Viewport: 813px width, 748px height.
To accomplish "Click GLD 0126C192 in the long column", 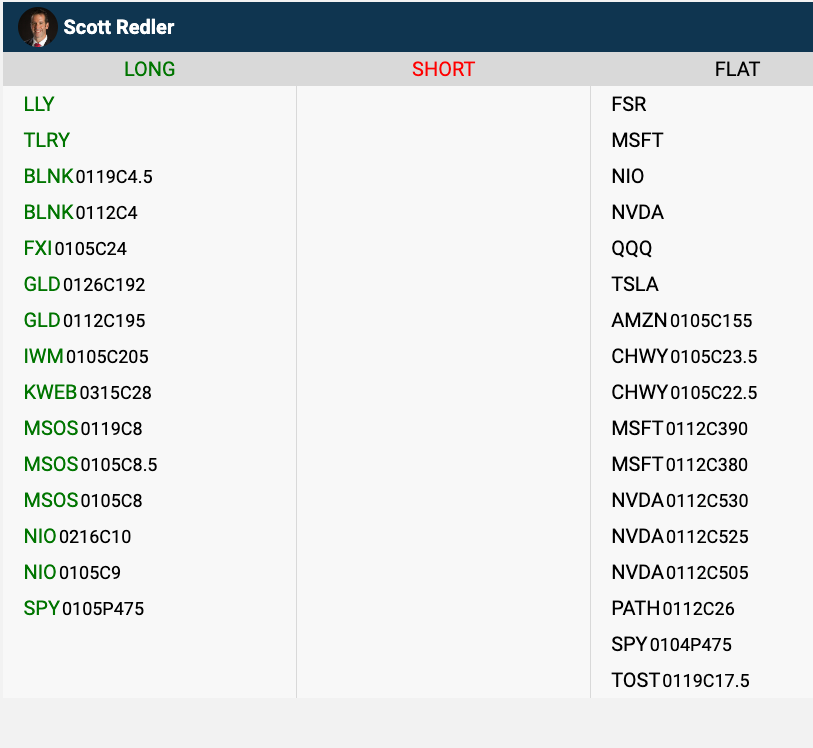I will click(84, 285).
